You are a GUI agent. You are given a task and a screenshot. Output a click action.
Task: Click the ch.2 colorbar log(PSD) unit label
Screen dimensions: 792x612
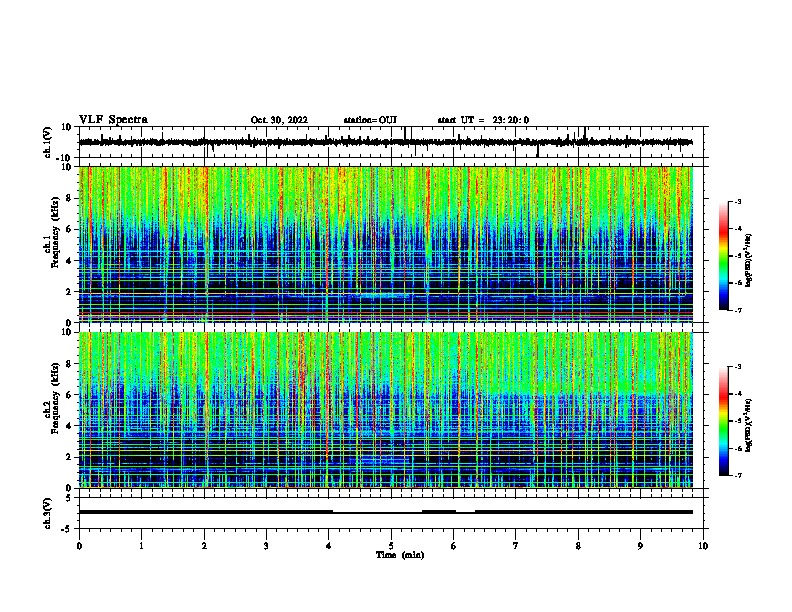(748, 425)
